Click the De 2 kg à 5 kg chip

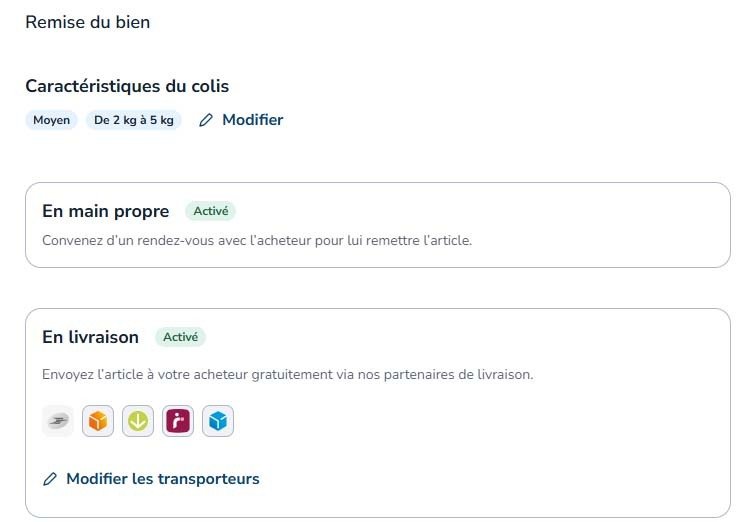[134, 120]
